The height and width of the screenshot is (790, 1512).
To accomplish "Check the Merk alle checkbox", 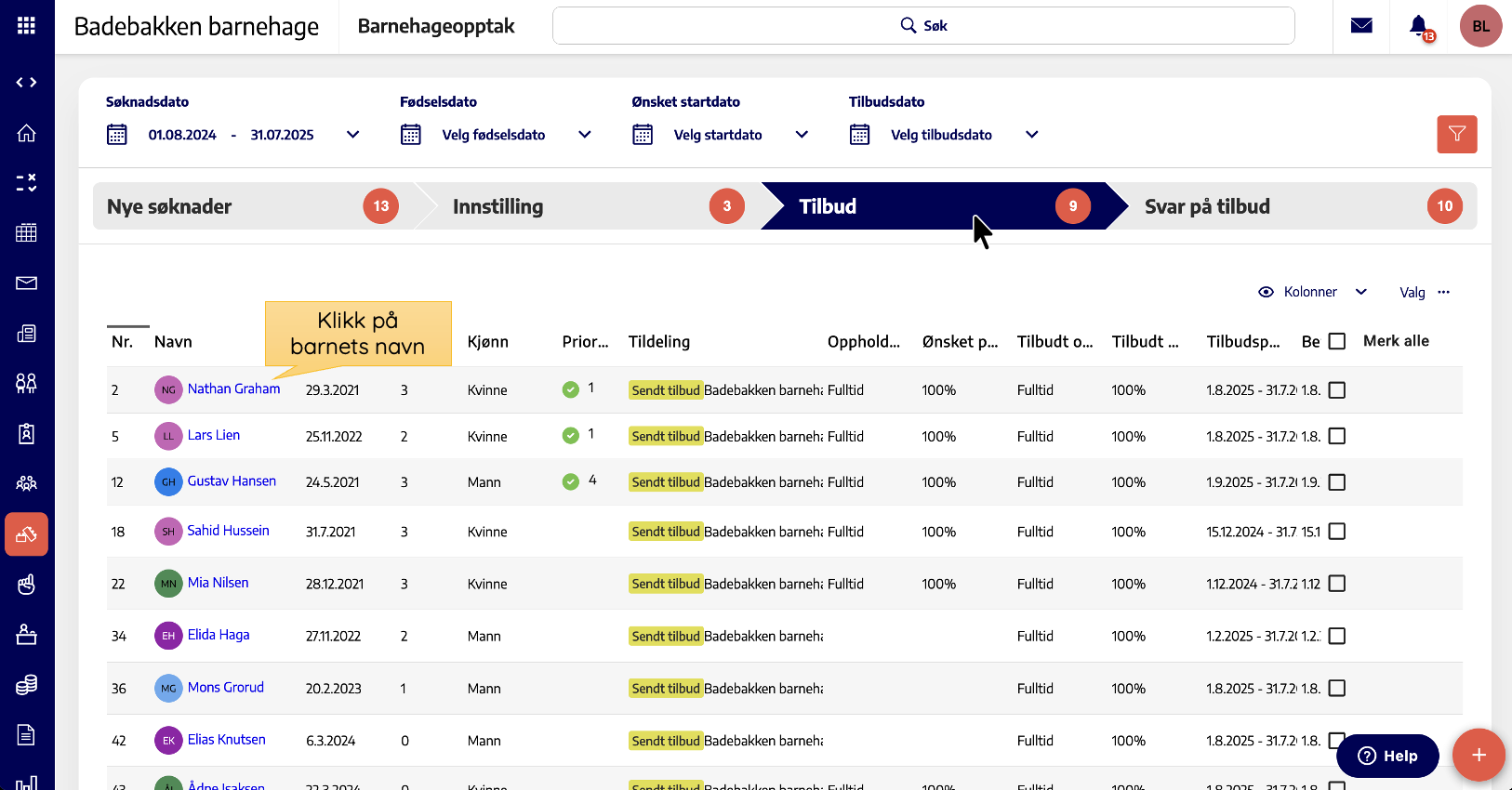I will coord(1337,341).
